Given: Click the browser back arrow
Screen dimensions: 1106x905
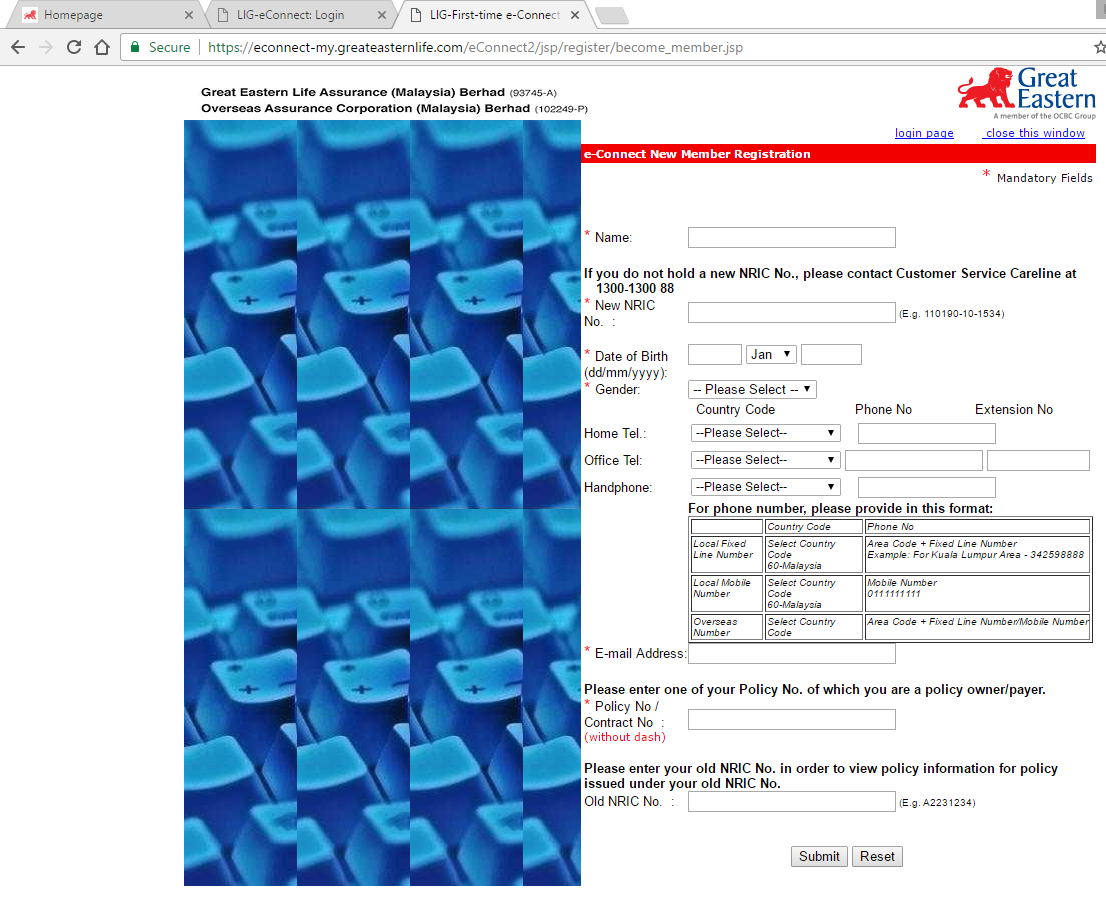Looking at the screenshot, I should [x=18, y=47].
